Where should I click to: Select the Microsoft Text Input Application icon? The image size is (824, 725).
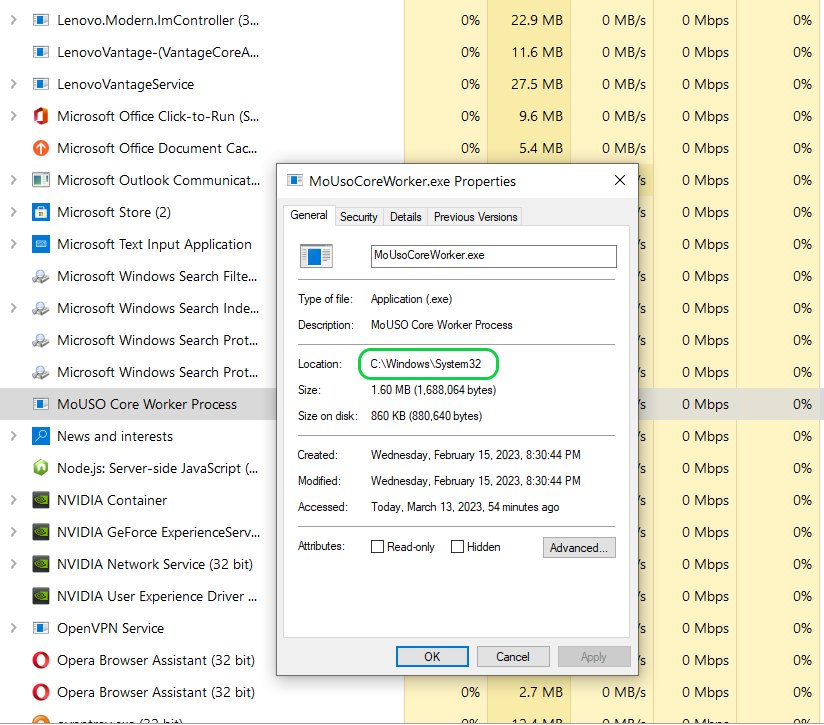click(x=40, y=244)
